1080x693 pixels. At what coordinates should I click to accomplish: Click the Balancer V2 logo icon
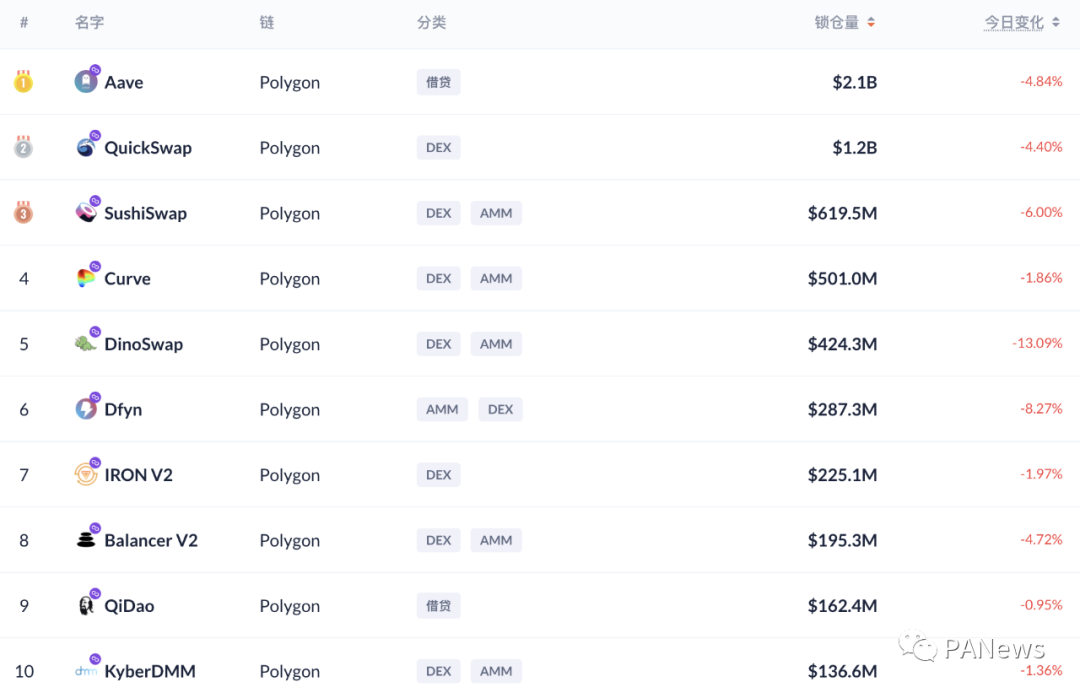[86, 540]
